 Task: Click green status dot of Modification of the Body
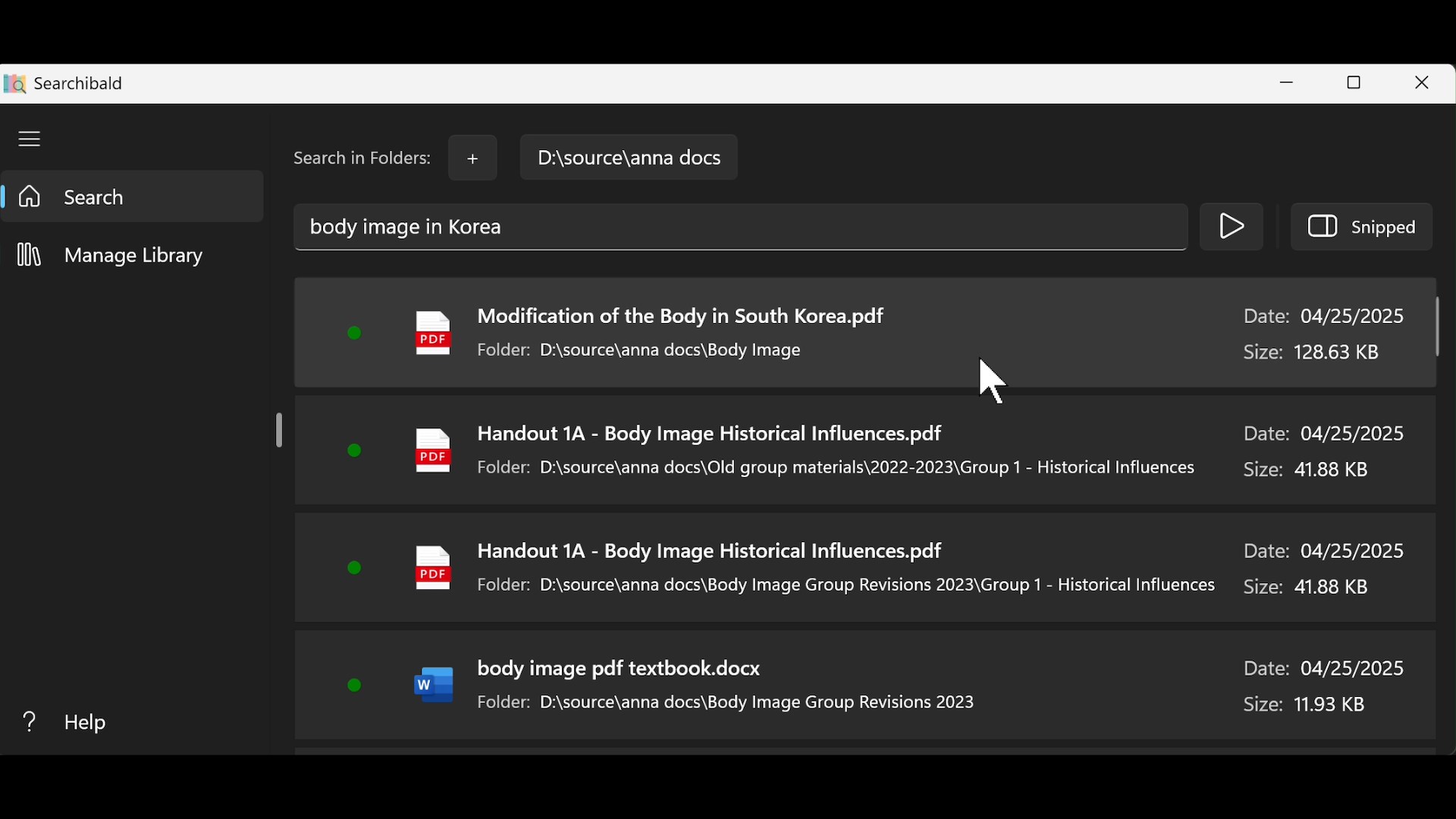coord(354,334)
